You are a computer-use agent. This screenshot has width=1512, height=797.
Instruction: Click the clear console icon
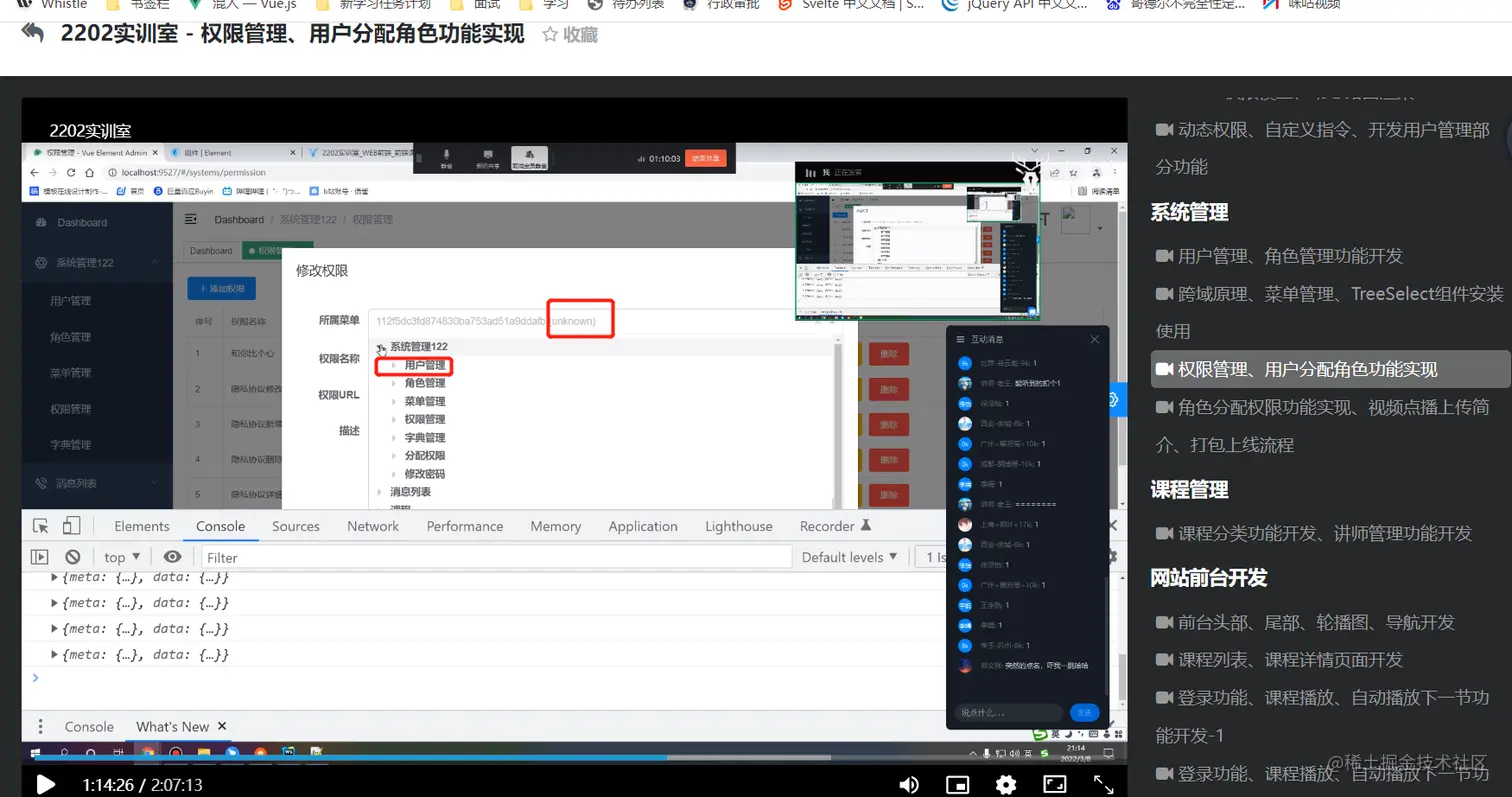73,557
